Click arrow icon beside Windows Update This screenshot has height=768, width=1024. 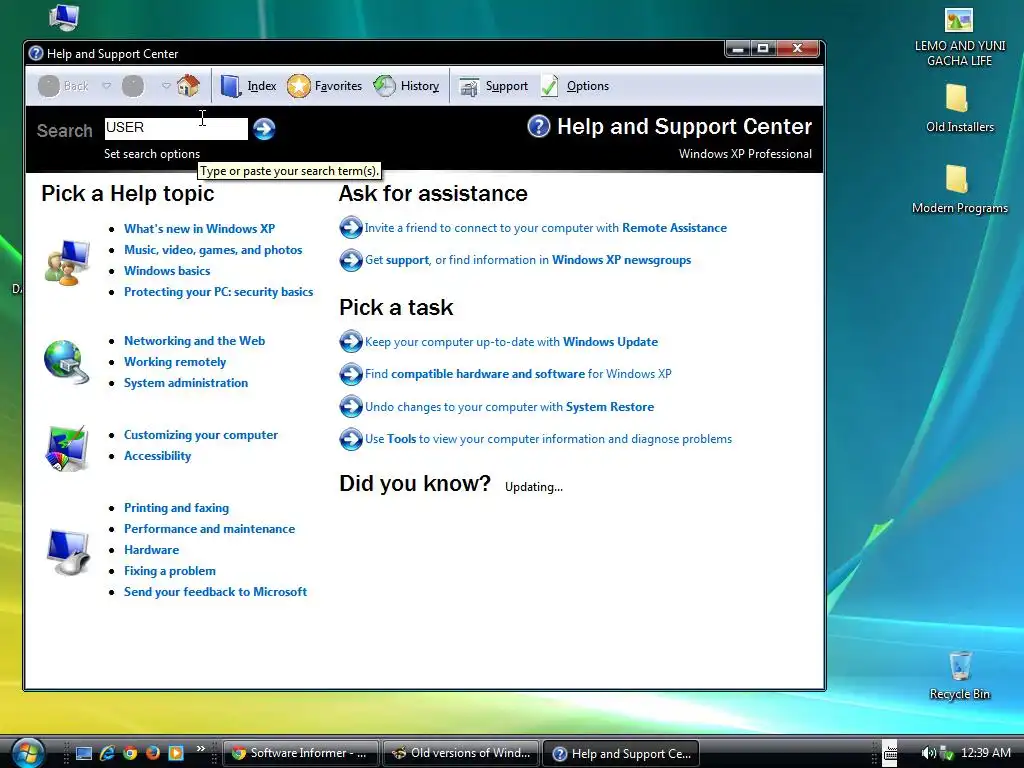tap(351, 342)
